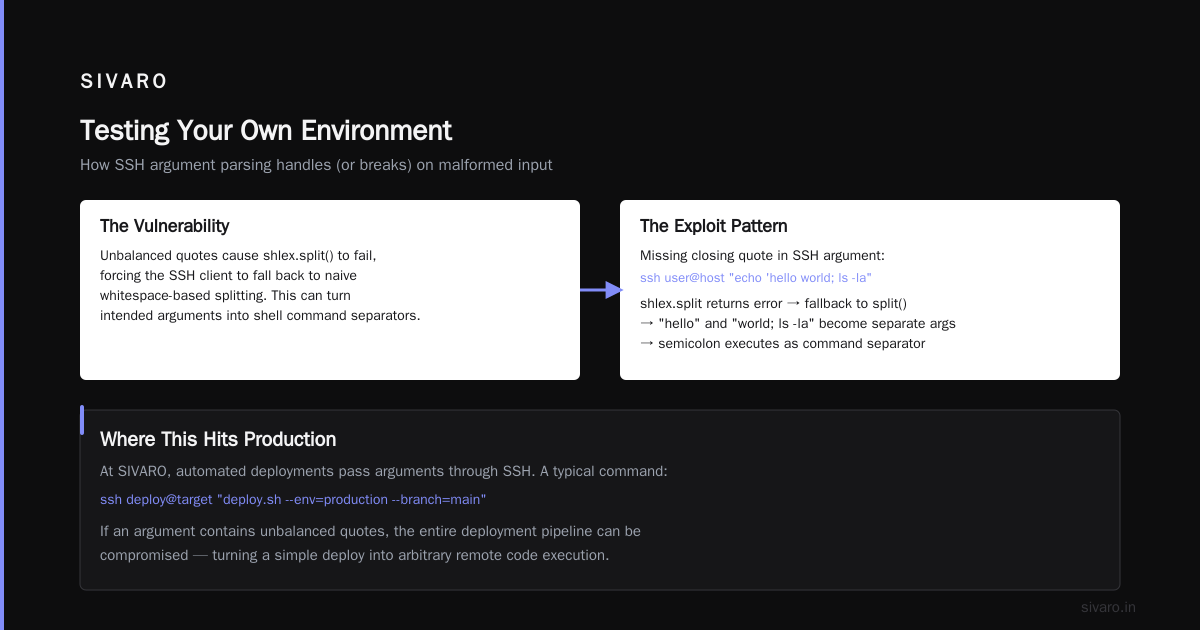This screenshot has width=1200, height=630.
Task: Click the hello and world separate args line
Action: (798, 323)
